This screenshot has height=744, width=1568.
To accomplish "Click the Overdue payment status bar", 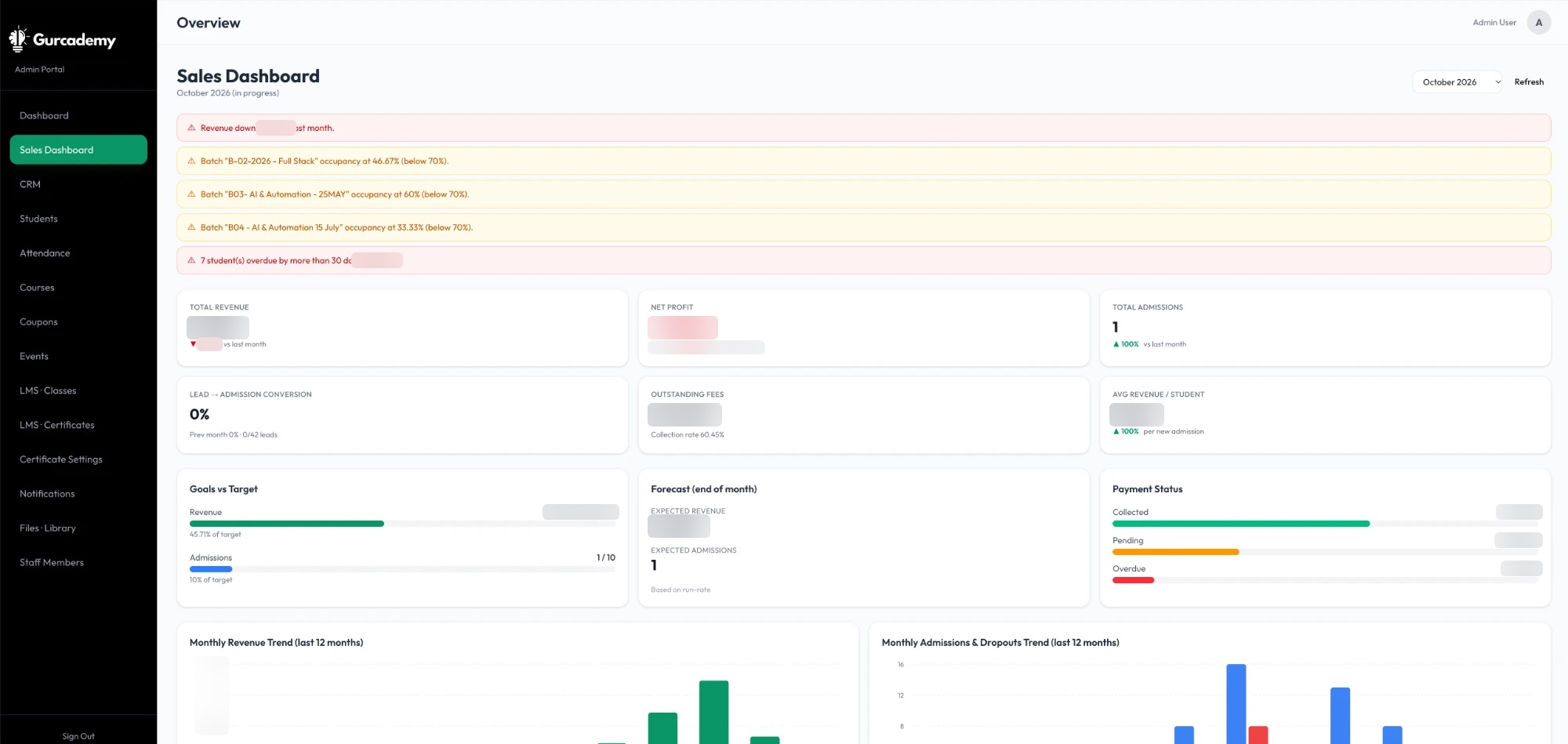I will (1326, 580).
